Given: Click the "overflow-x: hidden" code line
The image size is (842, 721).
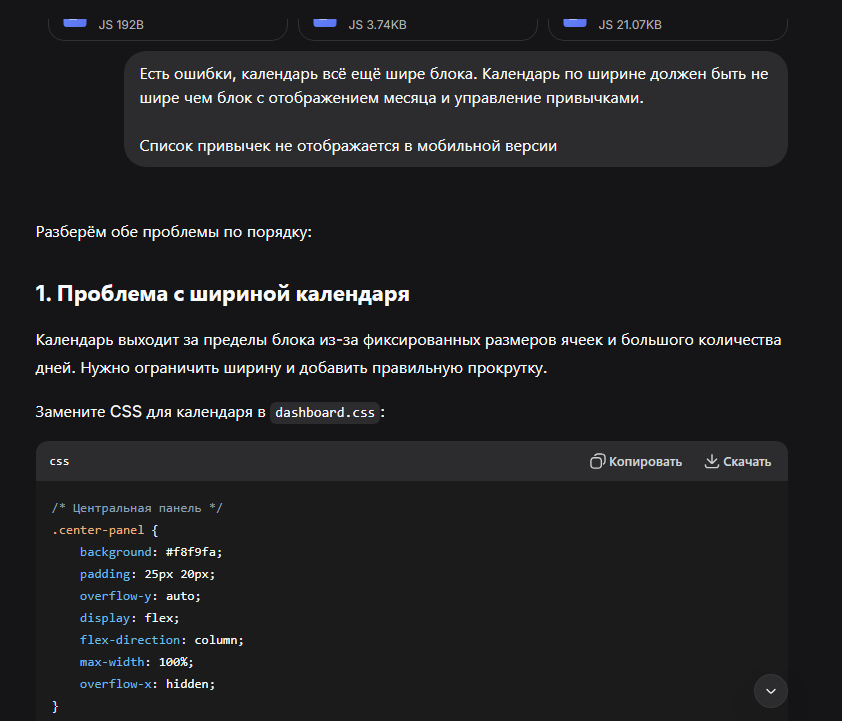Looking at the screenshot, I should [147, 683].
